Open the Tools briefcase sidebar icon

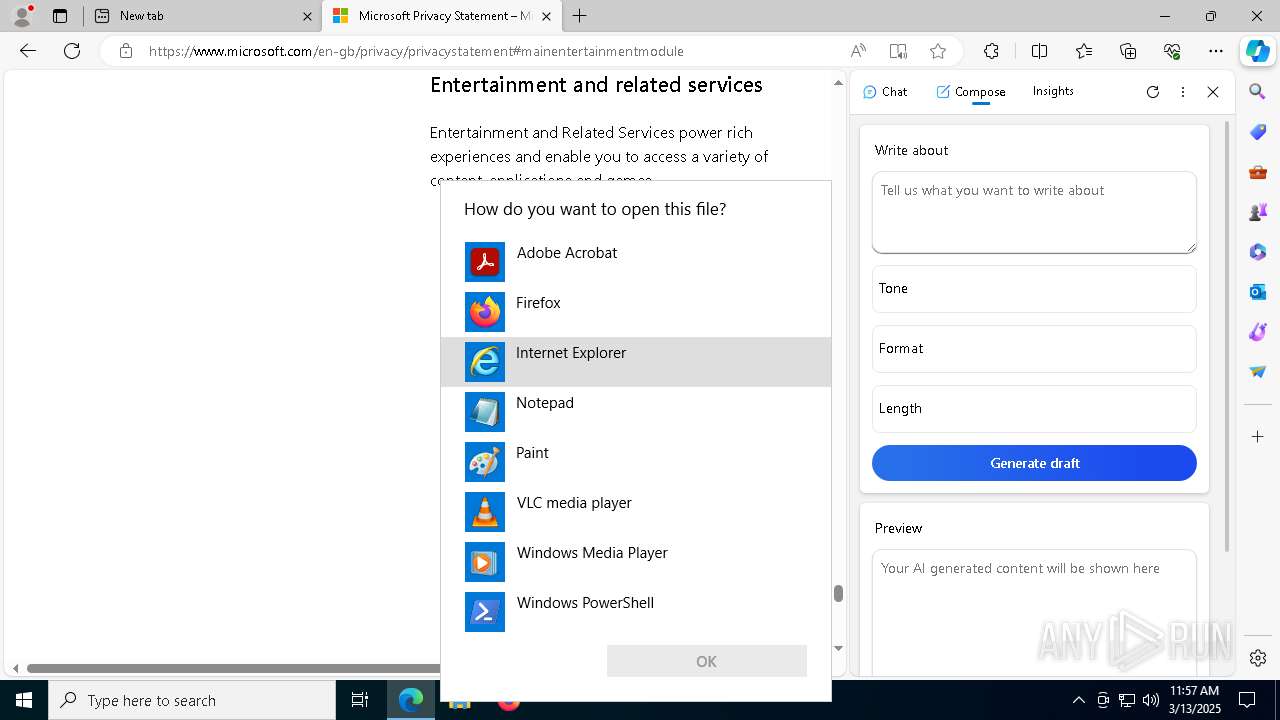click(1258, 172)
